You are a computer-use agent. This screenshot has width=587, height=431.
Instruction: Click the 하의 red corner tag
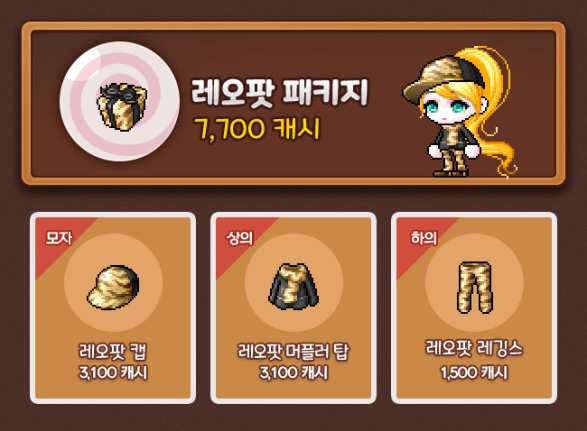pos(424,238)
